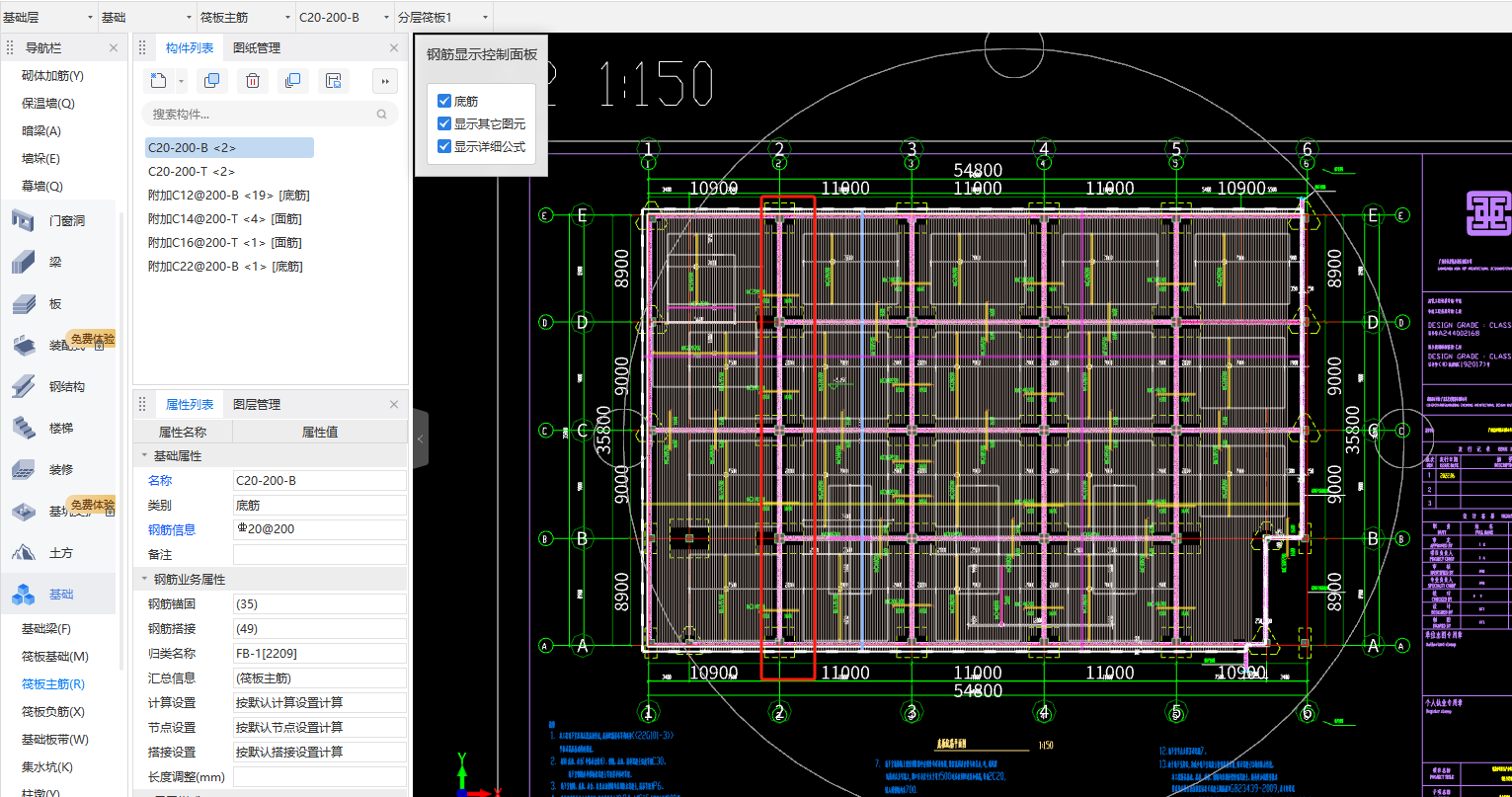Open 筏板负筋(X) in the navigation bar
This screenshot has width=1512, height=797.
(x=52, y=711)
